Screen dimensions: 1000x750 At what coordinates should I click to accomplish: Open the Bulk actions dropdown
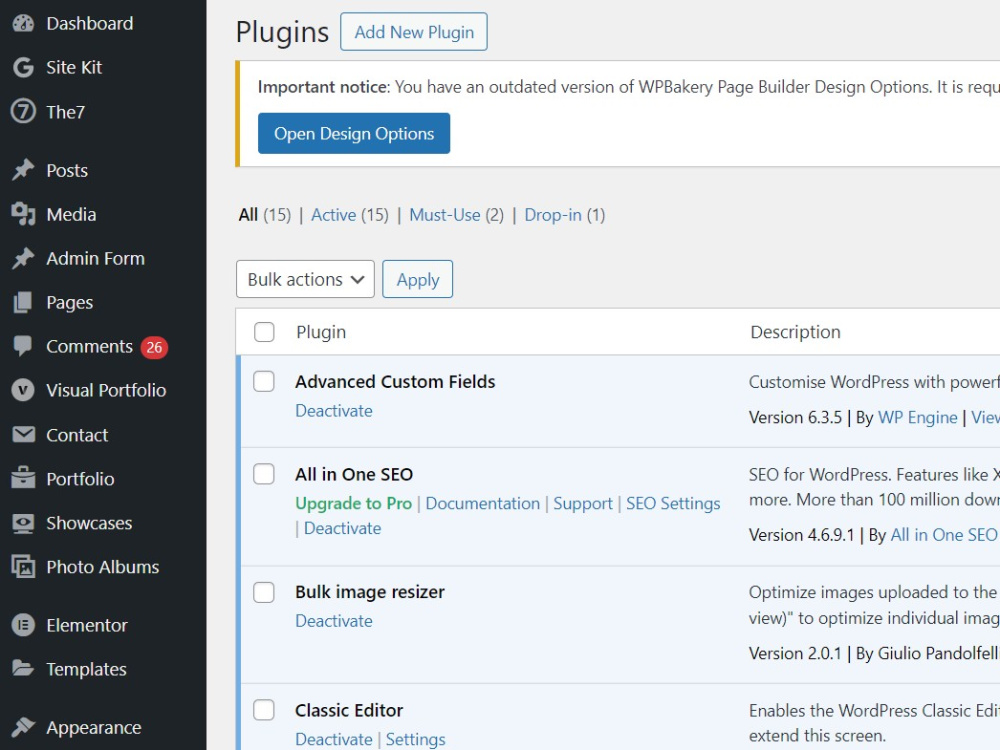[x=305, y=279]
